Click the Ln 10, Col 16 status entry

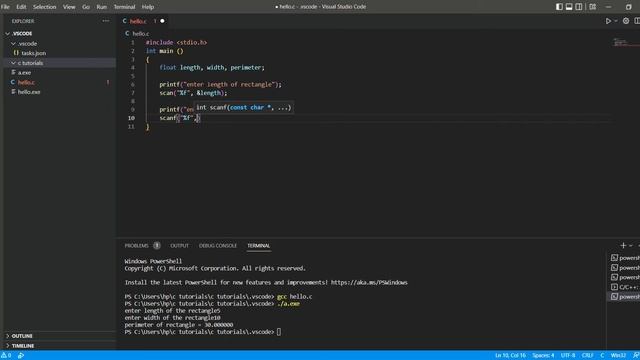click(510, 356)
